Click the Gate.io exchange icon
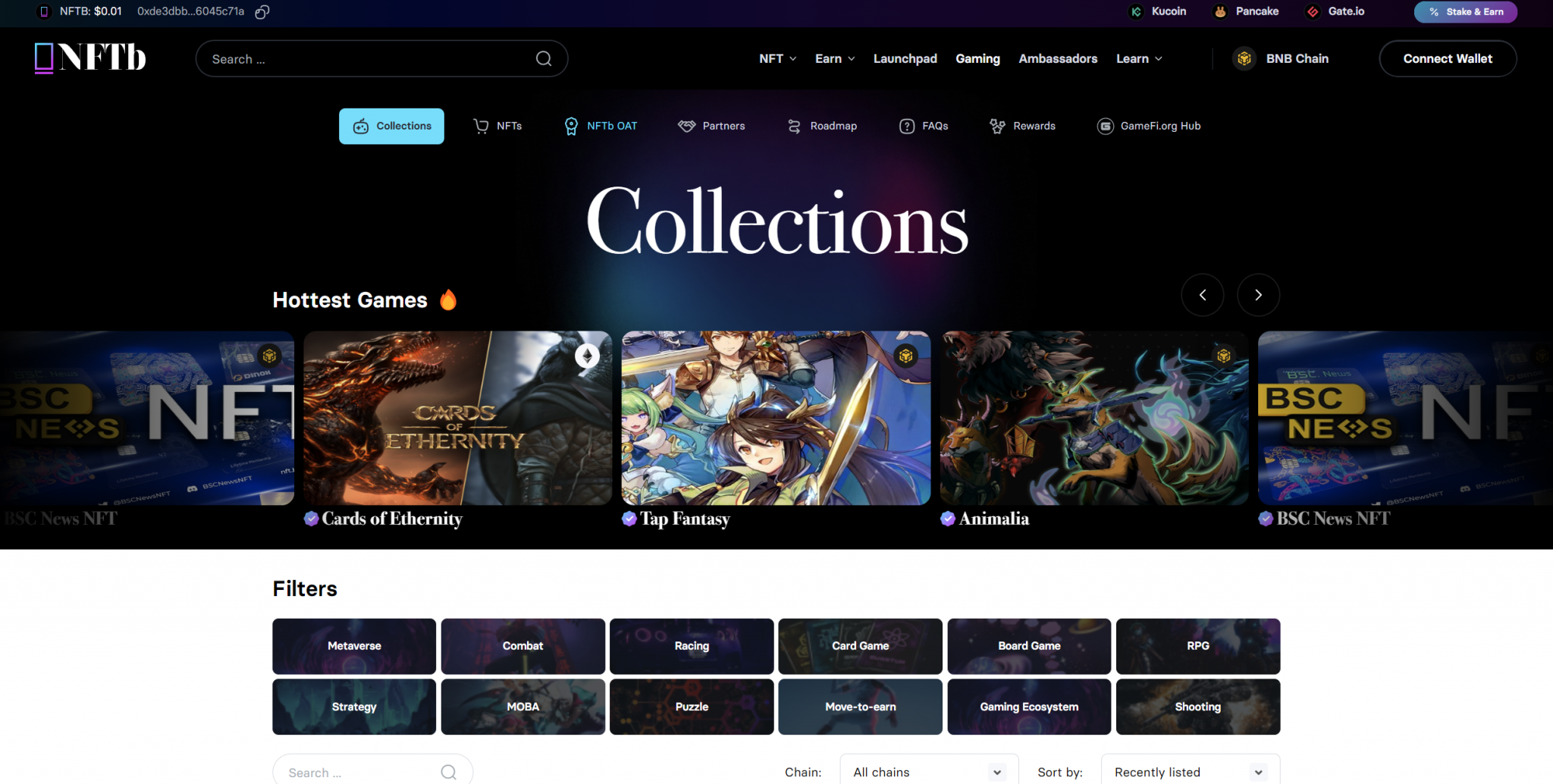The height and width of the screenshot is (784, 1553). [x=1313, y=11]
